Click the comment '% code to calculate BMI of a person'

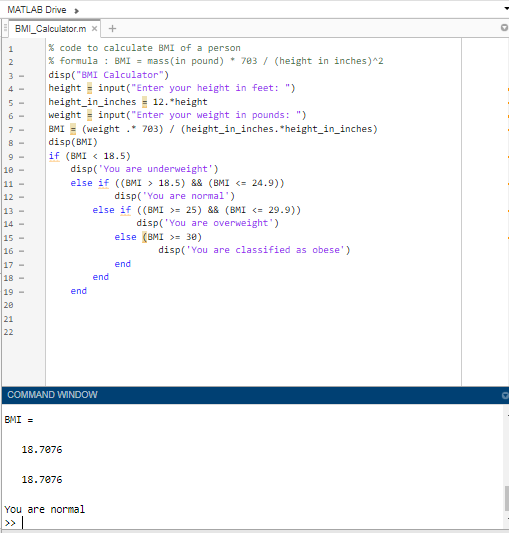(x=145, y=48)
